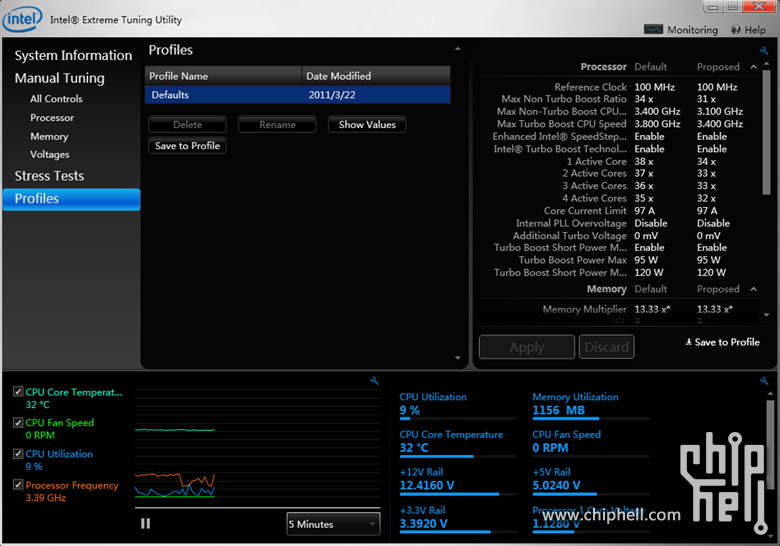Pause the monitoring graph
This screenshot has height=546, width=780.
click(145, 523)
